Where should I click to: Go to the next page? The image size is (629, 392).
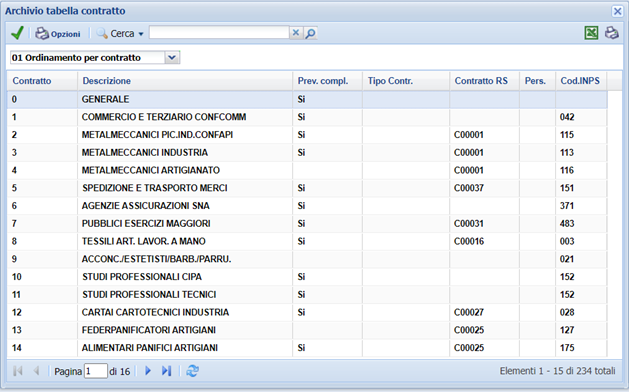pos(148,371)
